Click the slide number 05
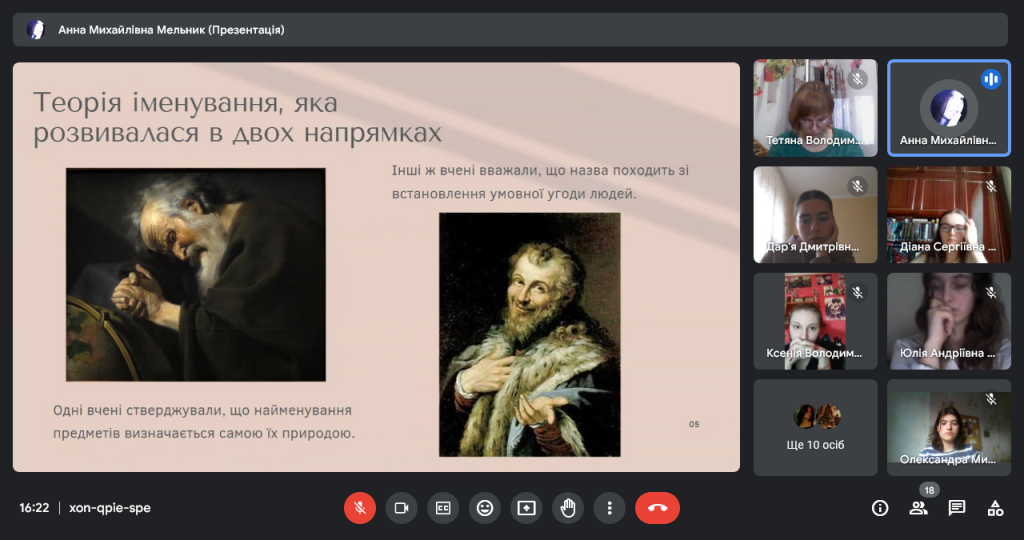Viewport: 1024px width, 540px height. [x=694, y=424]
